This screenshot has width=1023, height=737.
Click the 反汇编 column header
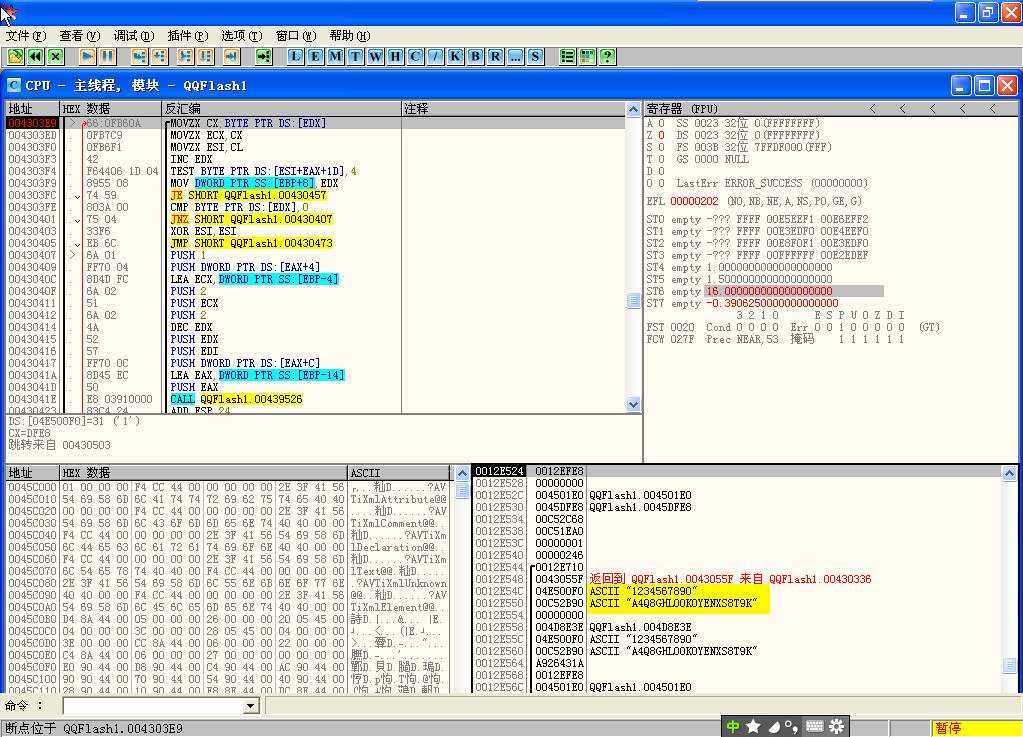(182, 108)
